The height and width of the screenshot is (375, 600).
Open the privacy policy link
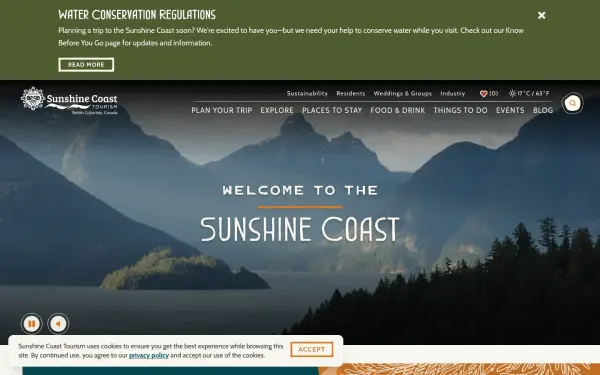coord(149,355)
